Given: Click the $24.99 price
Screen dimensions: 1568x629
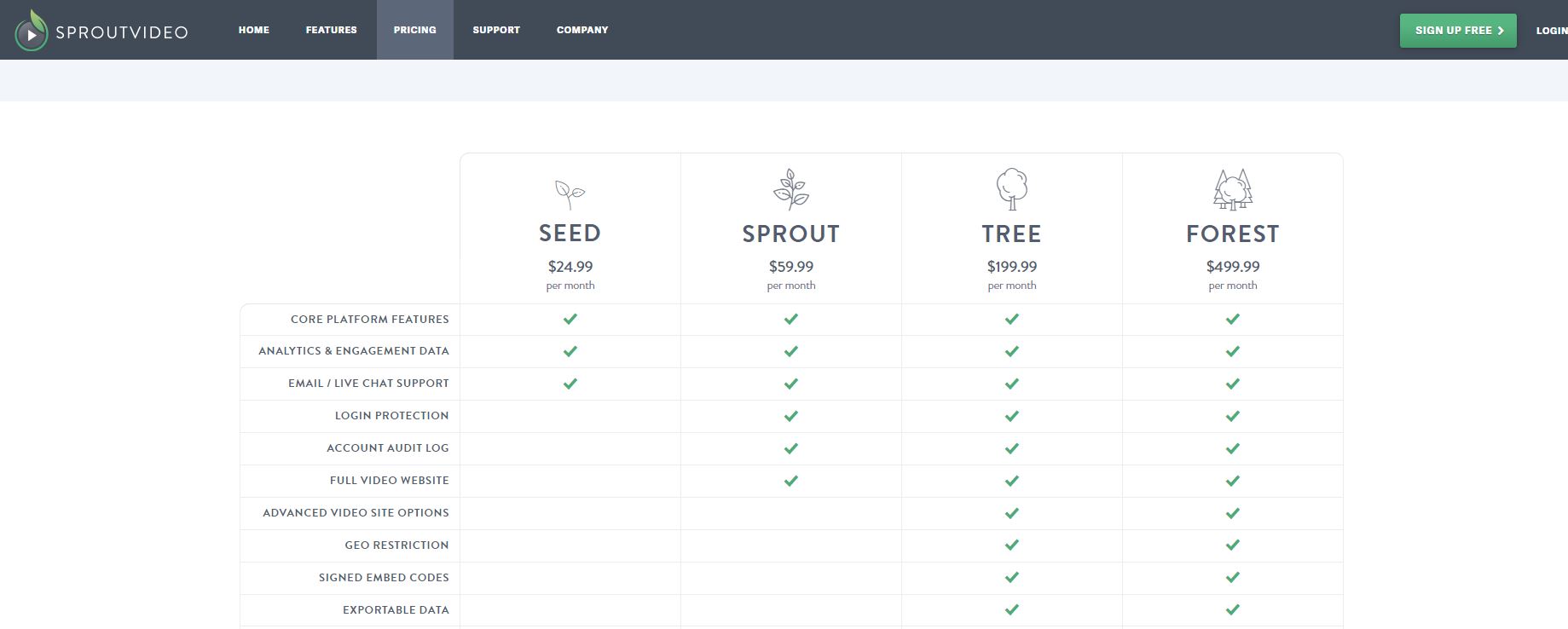Looking at the screenshot, I should pos(570,267).
